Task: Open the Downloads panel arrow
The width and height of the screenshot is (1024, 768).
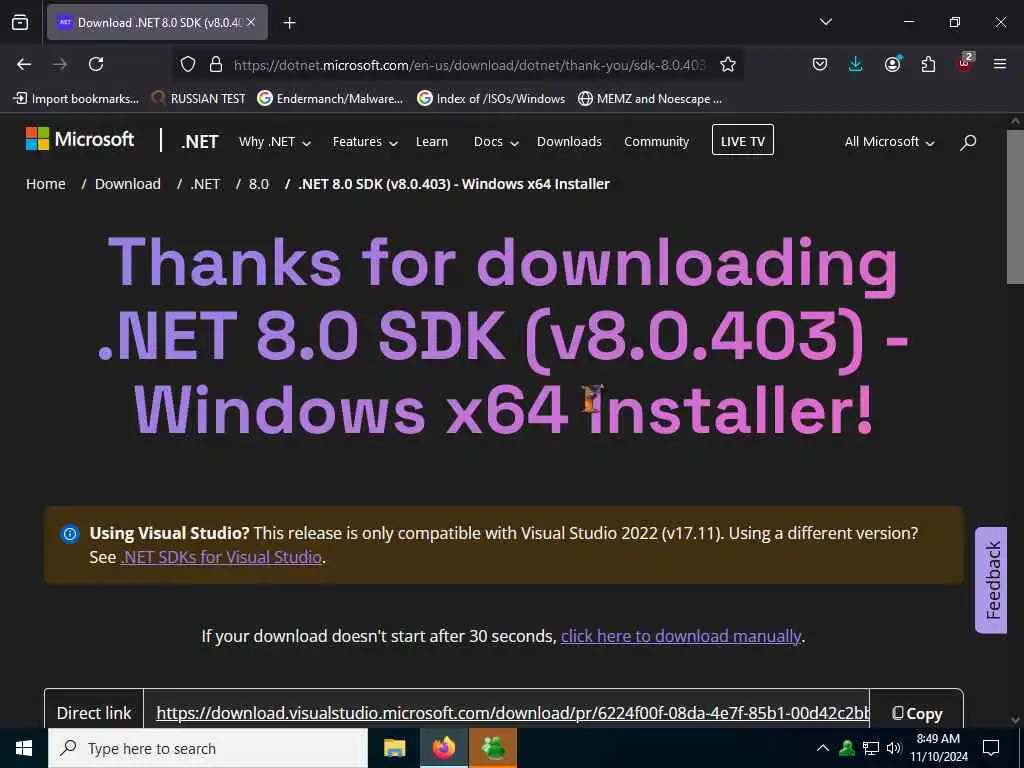Action: [856, 64]
